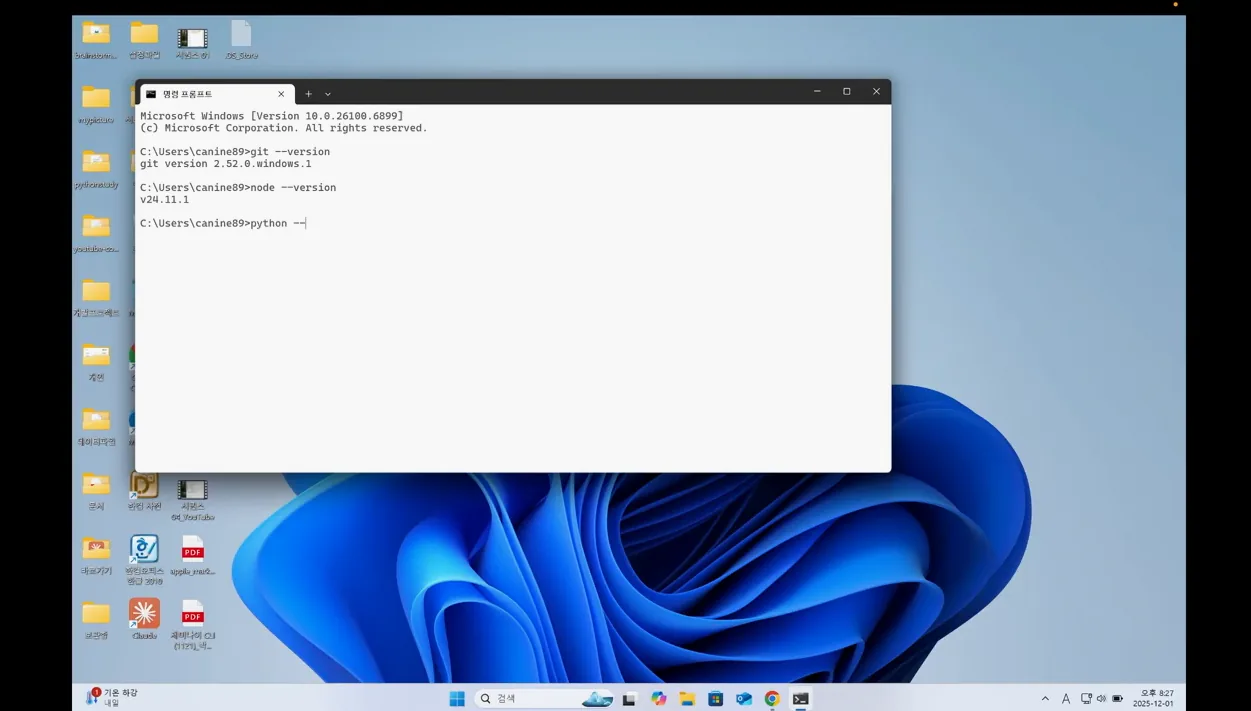This screenshot has width=1251, height=711.
Task: Open Outlook from the taskbar
Action: coord(744,699)
